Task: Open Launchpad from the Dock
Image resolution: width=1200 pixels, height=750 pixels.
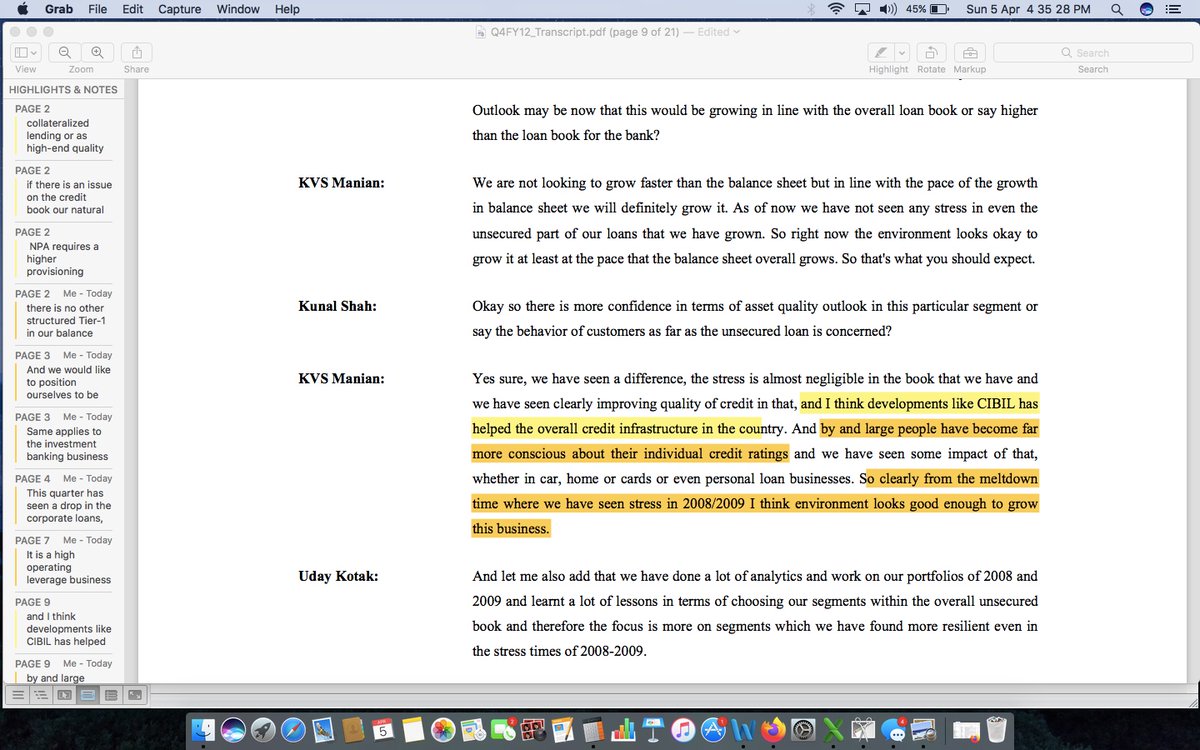Action: click(263, 729)
